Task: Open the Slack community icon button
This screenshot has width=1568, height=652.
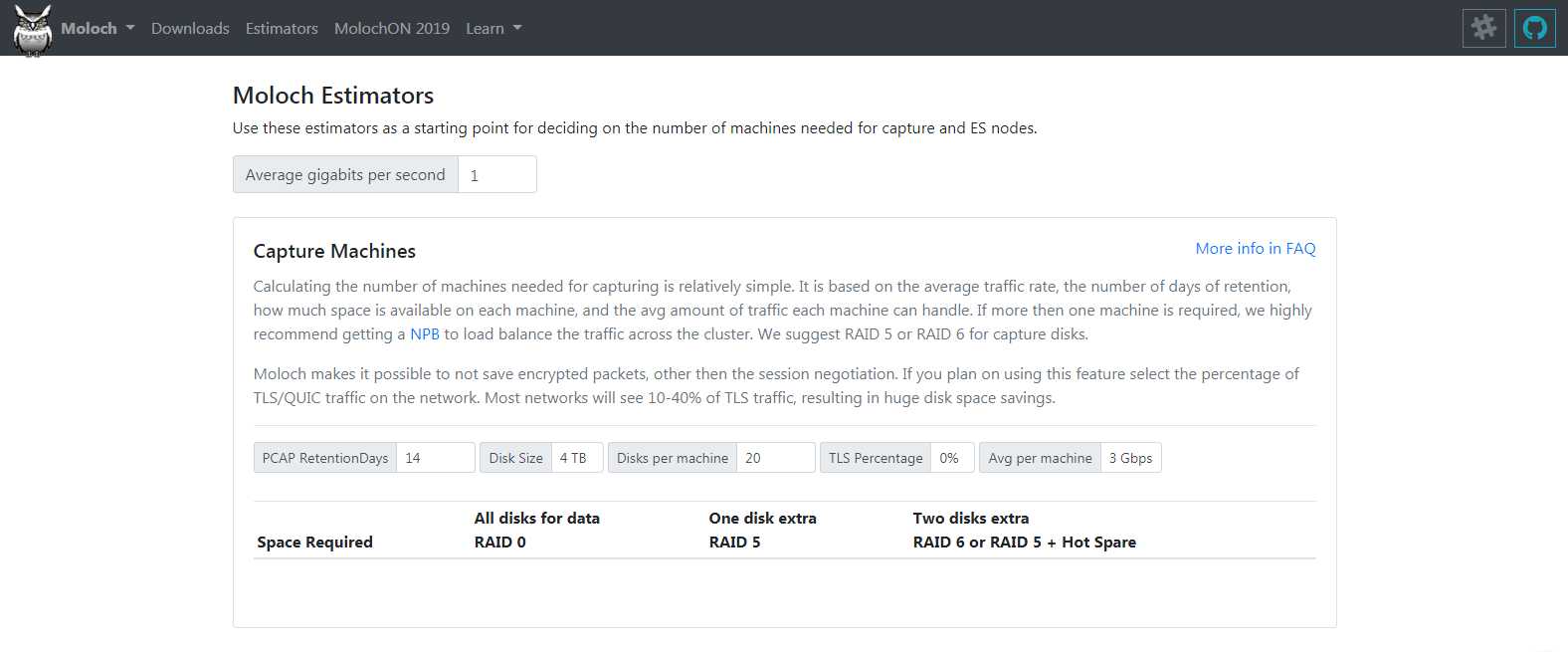Action: coord(1483,28)
